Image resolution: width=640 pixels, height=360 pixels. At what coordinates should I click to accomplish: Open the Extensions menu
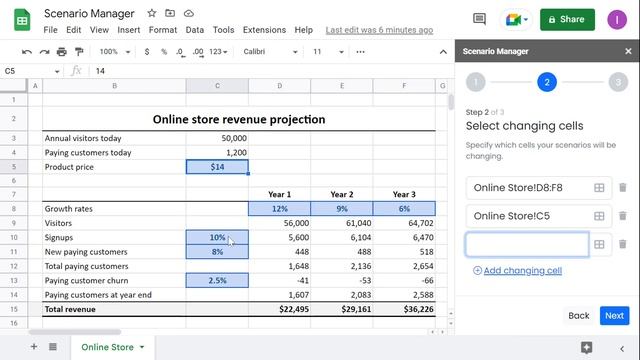[264, 30]
